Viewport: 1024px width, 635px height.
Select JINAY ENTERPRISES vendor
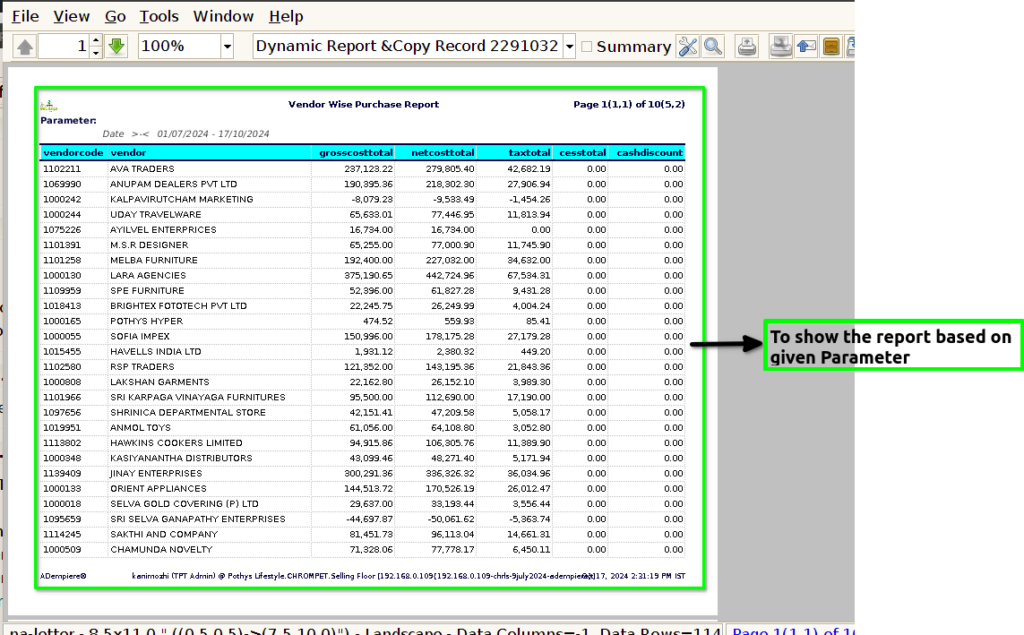click(x=156, y=474)
